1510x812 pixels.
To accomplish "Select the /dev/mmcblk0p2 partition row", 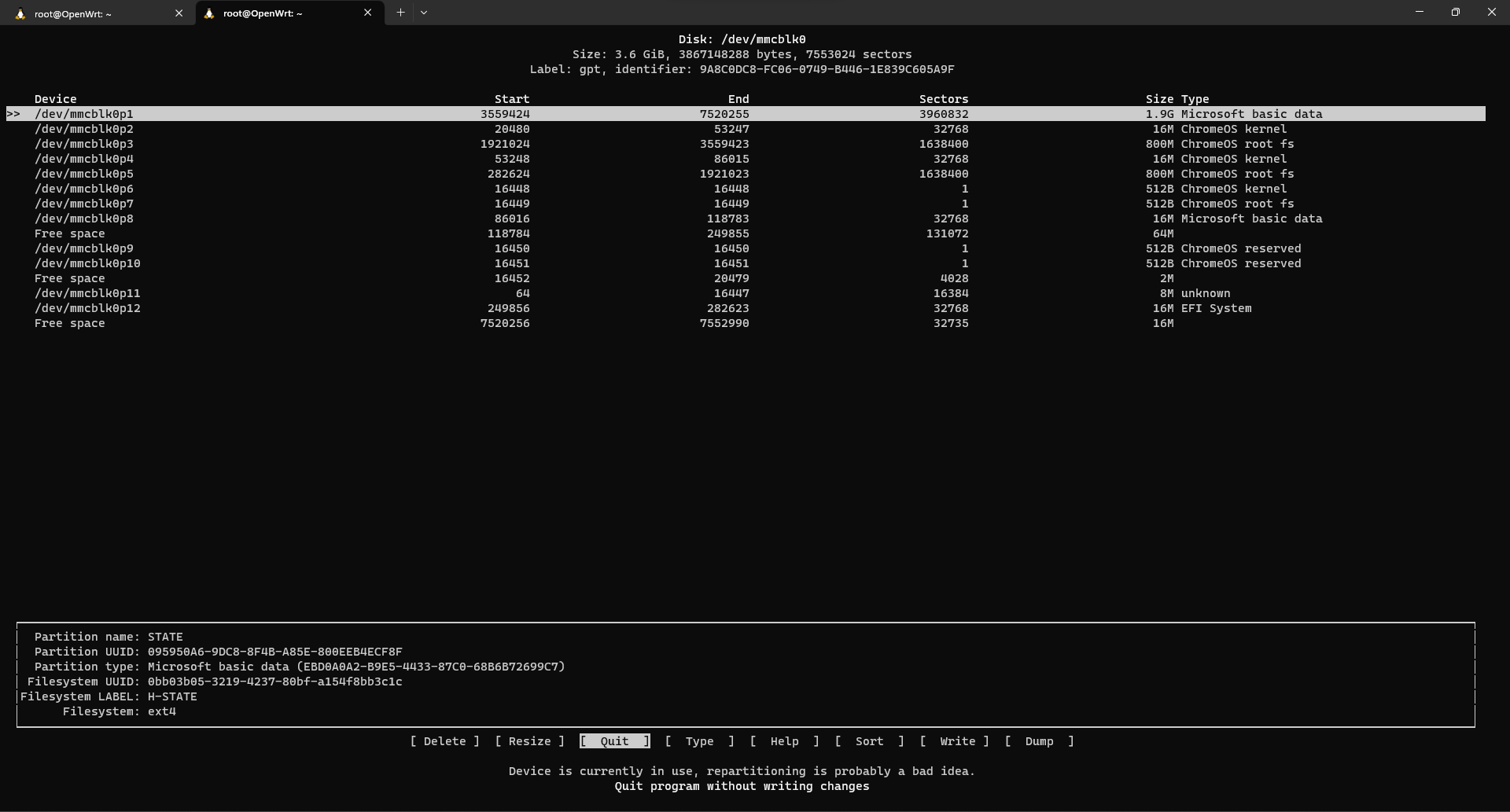I will coord(746,129).
